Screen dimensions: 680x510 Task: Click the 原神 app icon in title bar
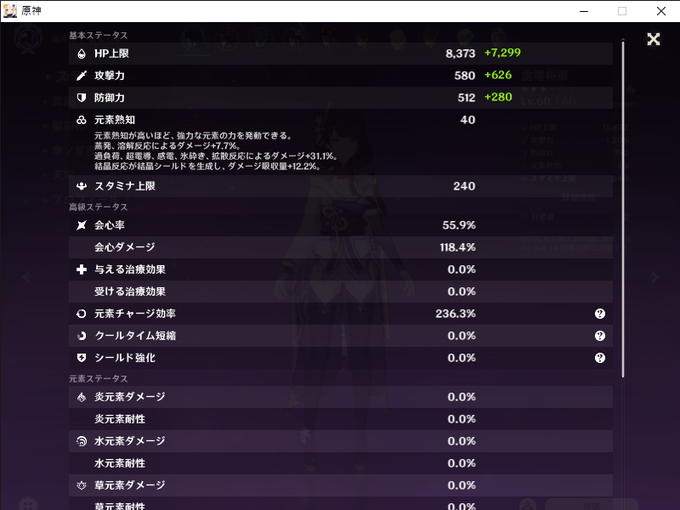(x=10, y=11)
